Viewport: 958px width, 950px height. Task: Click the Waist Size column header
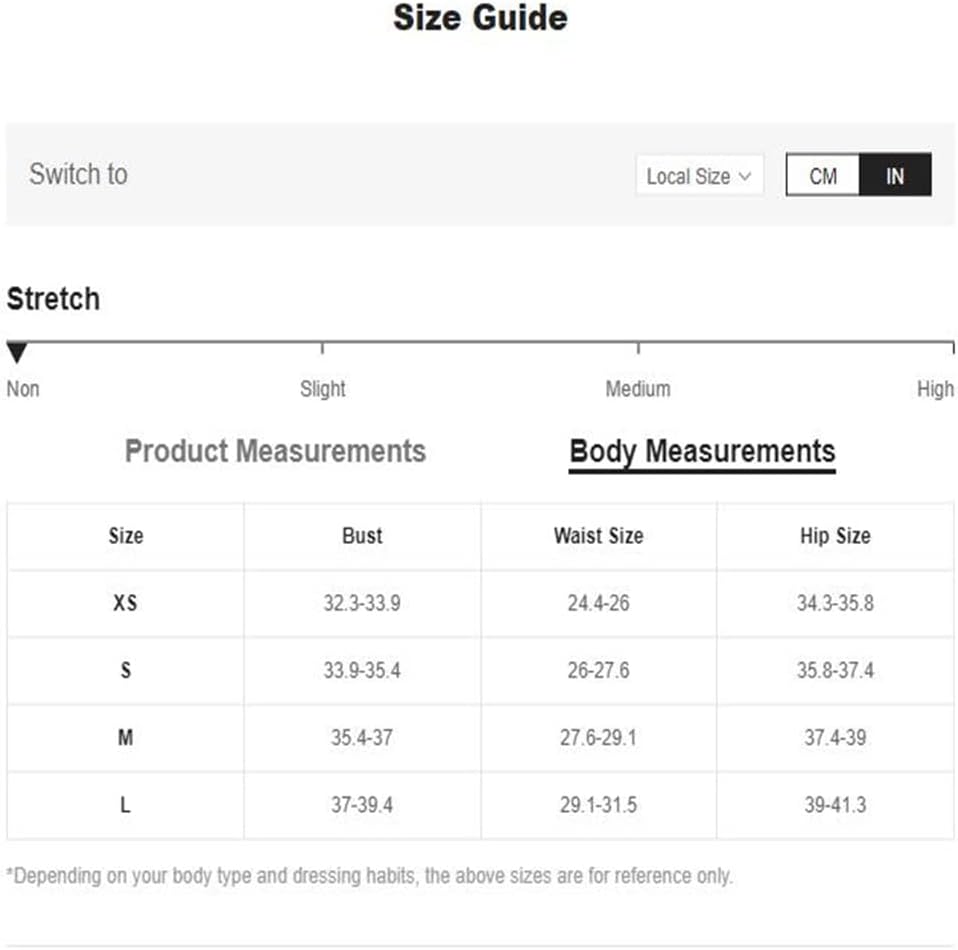[x=598, y=536]
